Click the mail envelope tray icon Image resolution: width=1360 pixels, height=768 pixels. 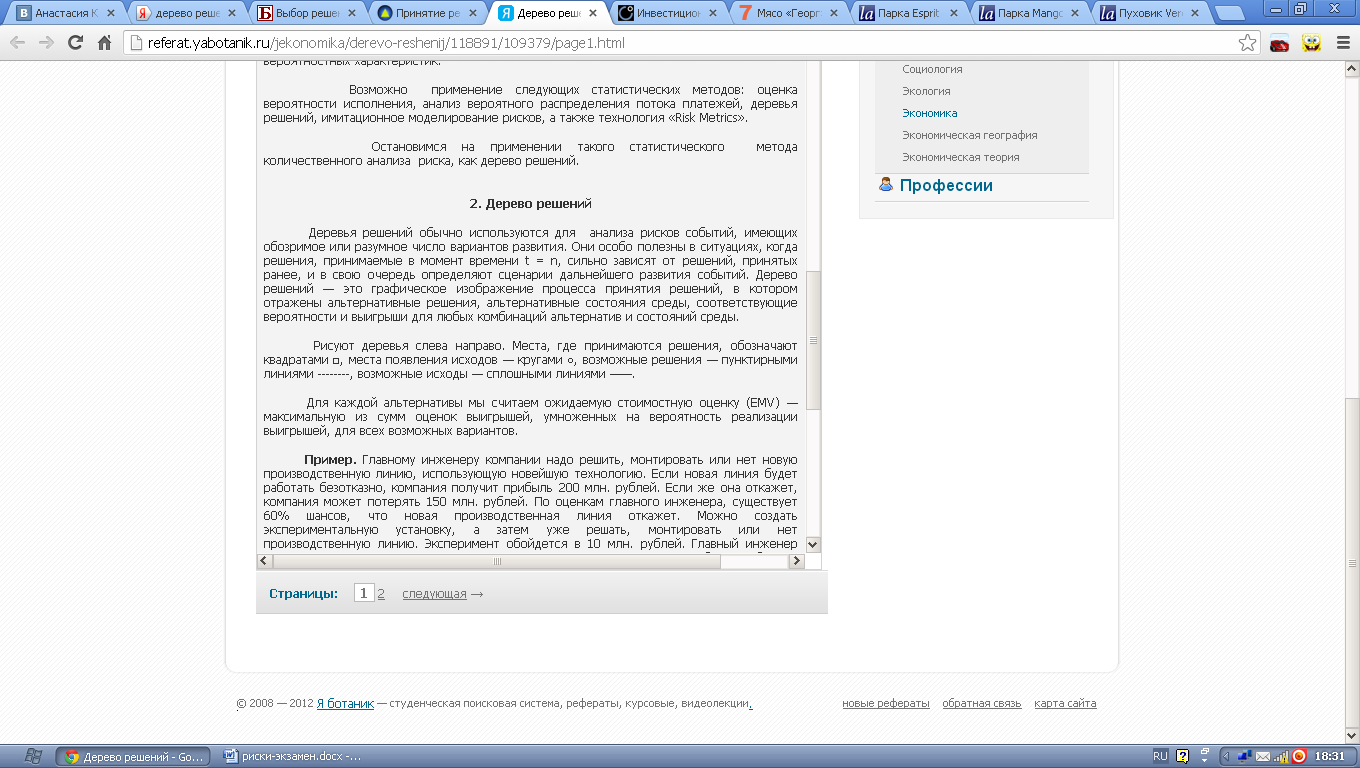click(1263, 756)
